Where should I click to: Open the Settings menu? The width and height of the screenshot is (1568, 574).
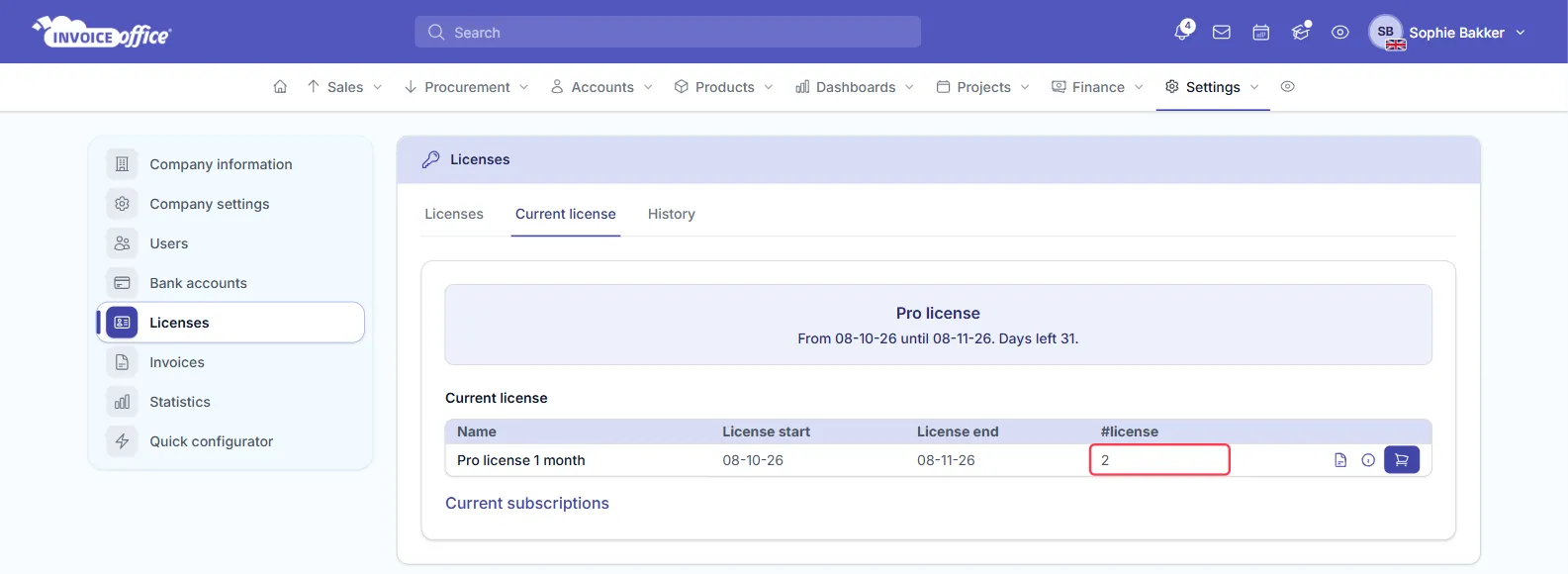click(x=1213, y=87)
